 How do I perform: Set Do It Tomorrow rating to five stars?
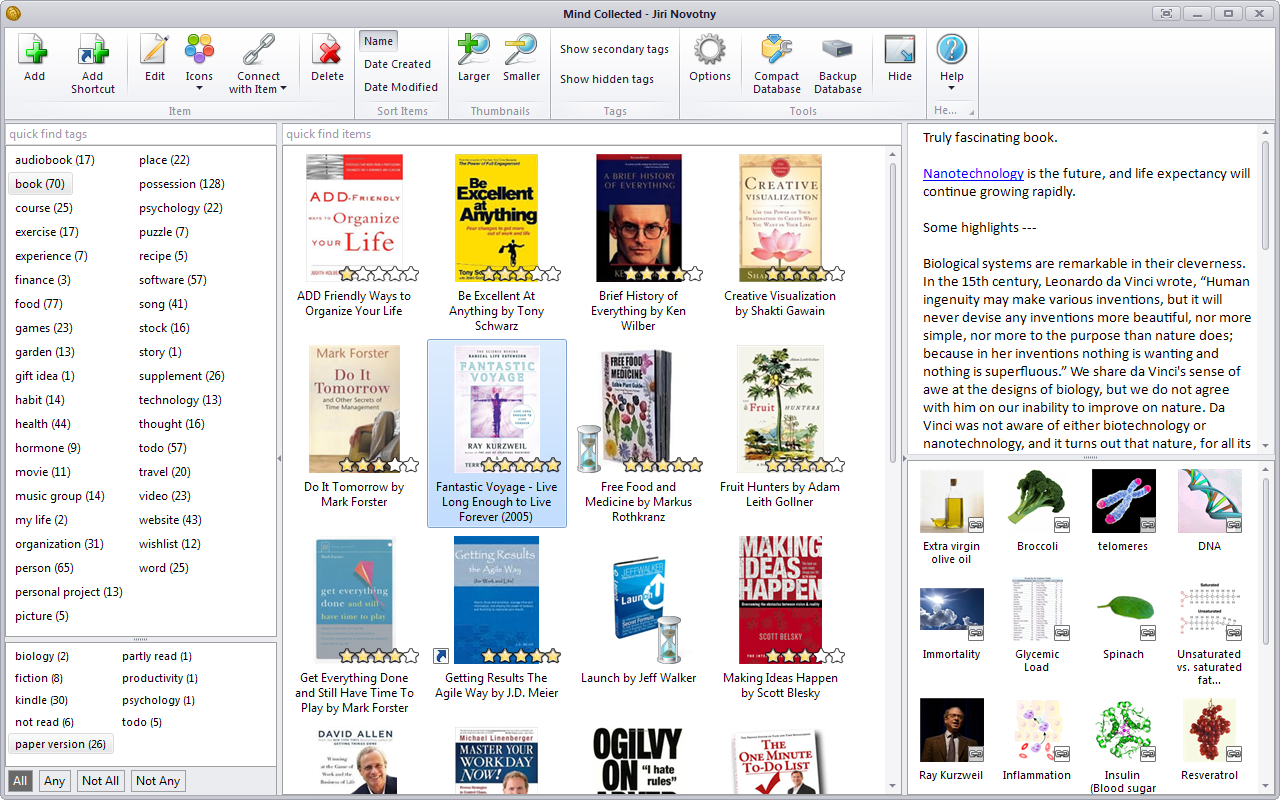pyautogui.click(x=411, y=464)
